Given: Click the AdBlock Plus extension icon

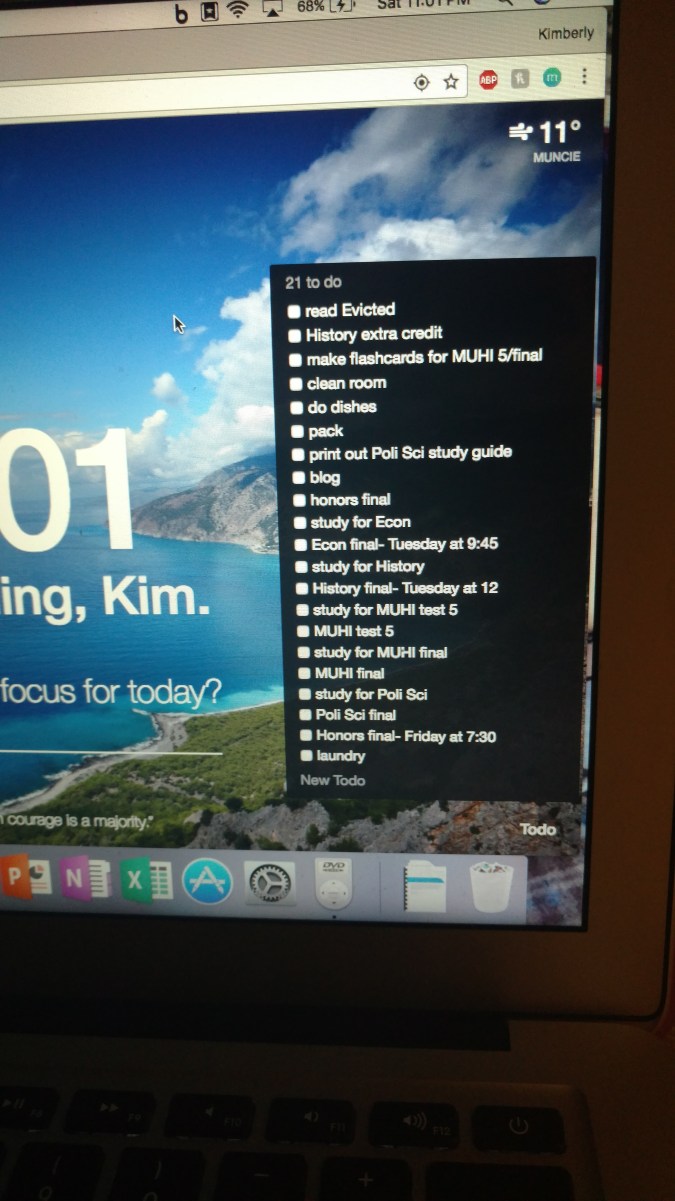Looking at the screenshot, I should pyautogui.click(x=488, y=81).
